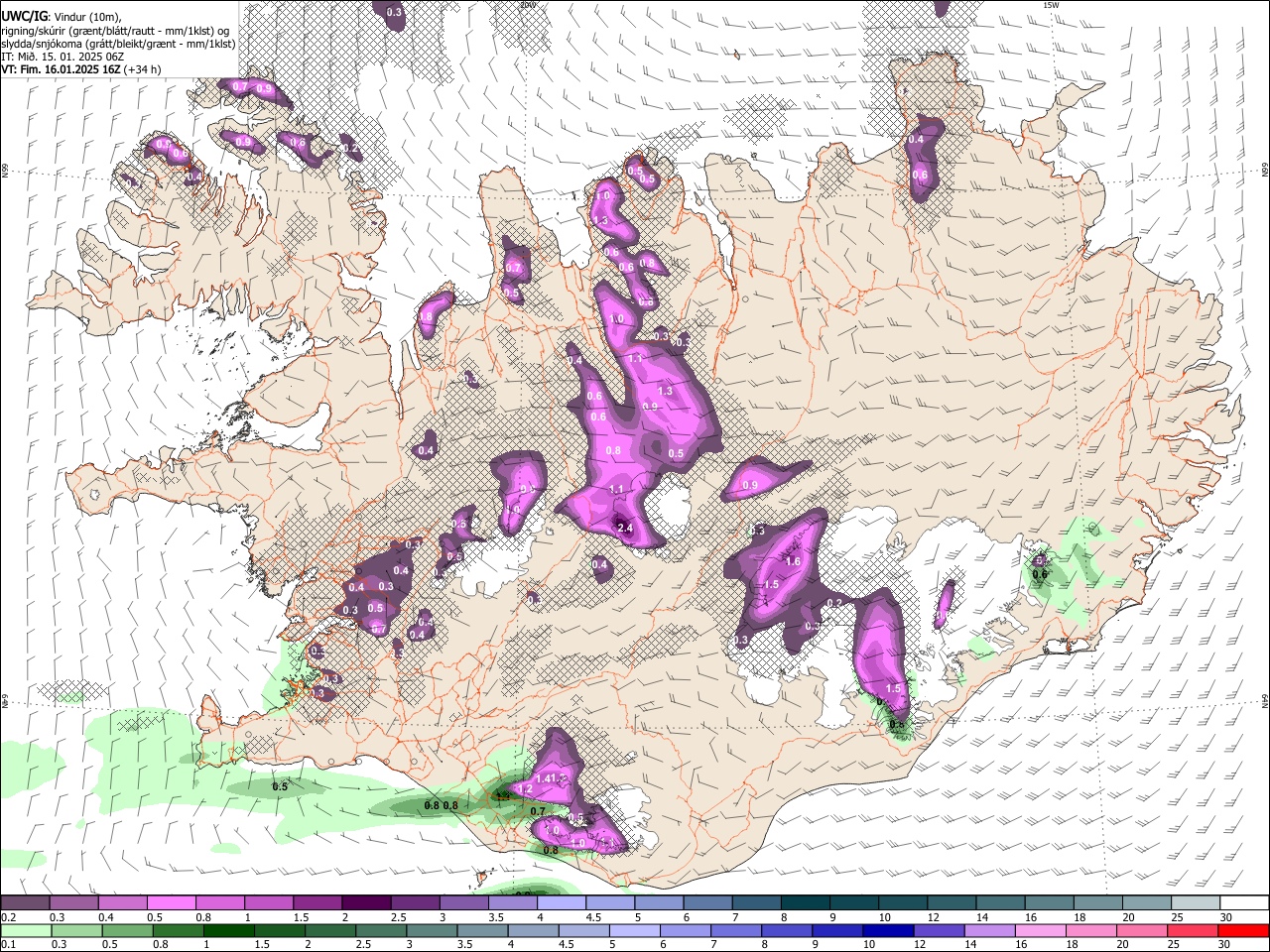Pick the bright red 30 swatch on rain scale
The width and height of the screenshot is (1270, 952).
pos(1244,930)
